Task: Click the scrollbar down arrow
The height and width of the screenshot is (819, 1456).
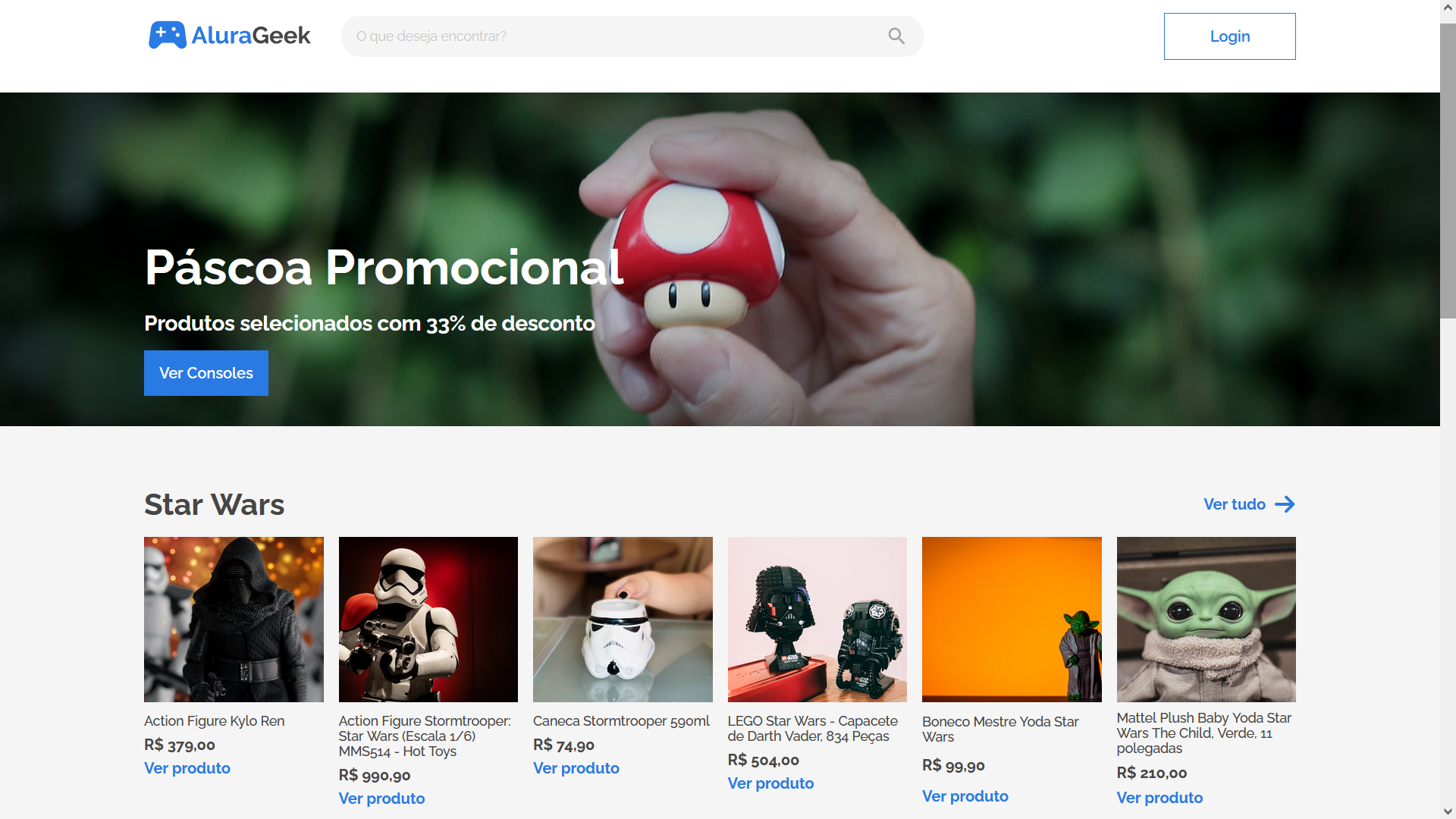Action: tap(1448, 811)
